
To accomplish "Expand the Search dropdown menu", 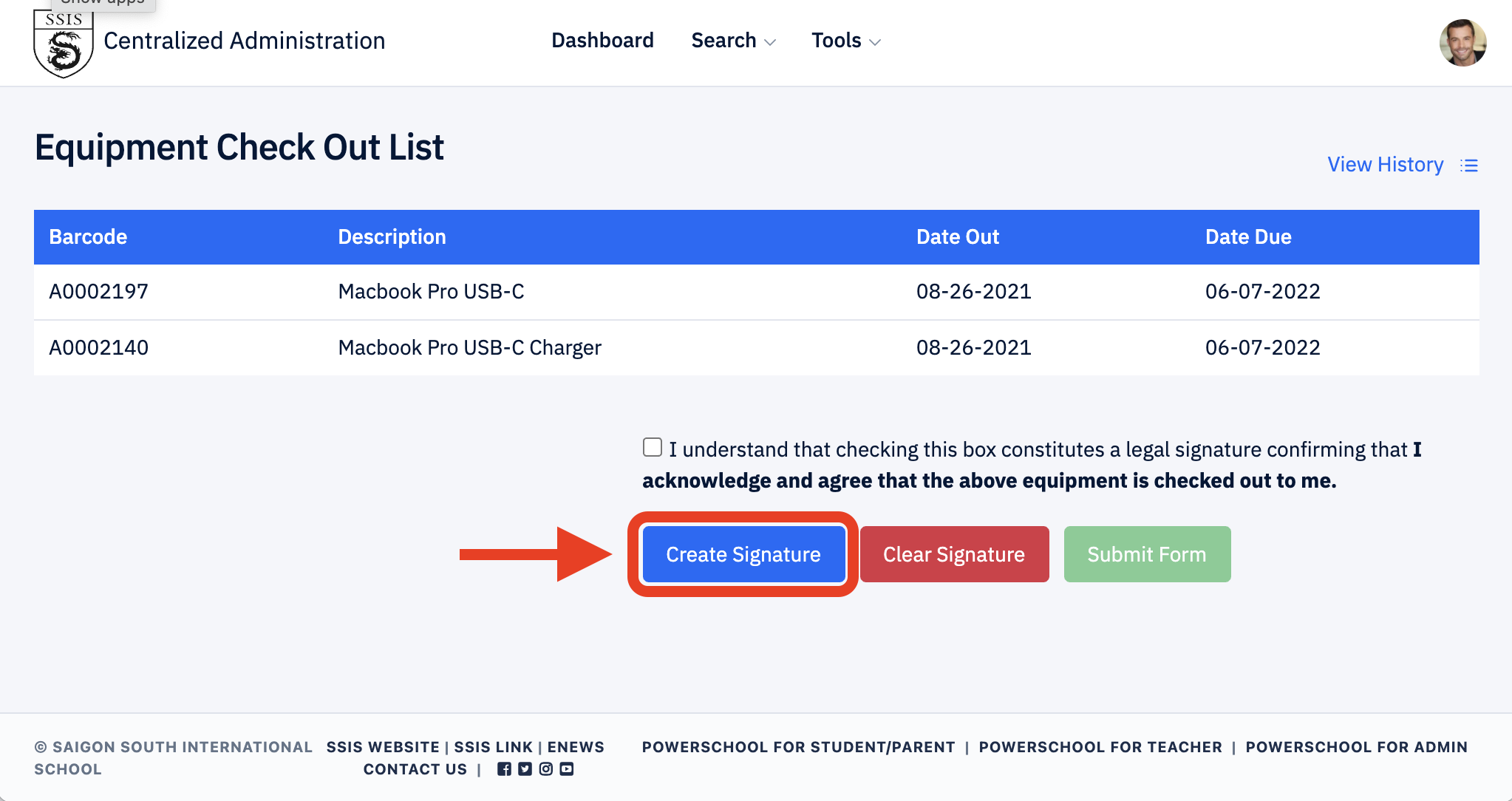I will point(733,41).
